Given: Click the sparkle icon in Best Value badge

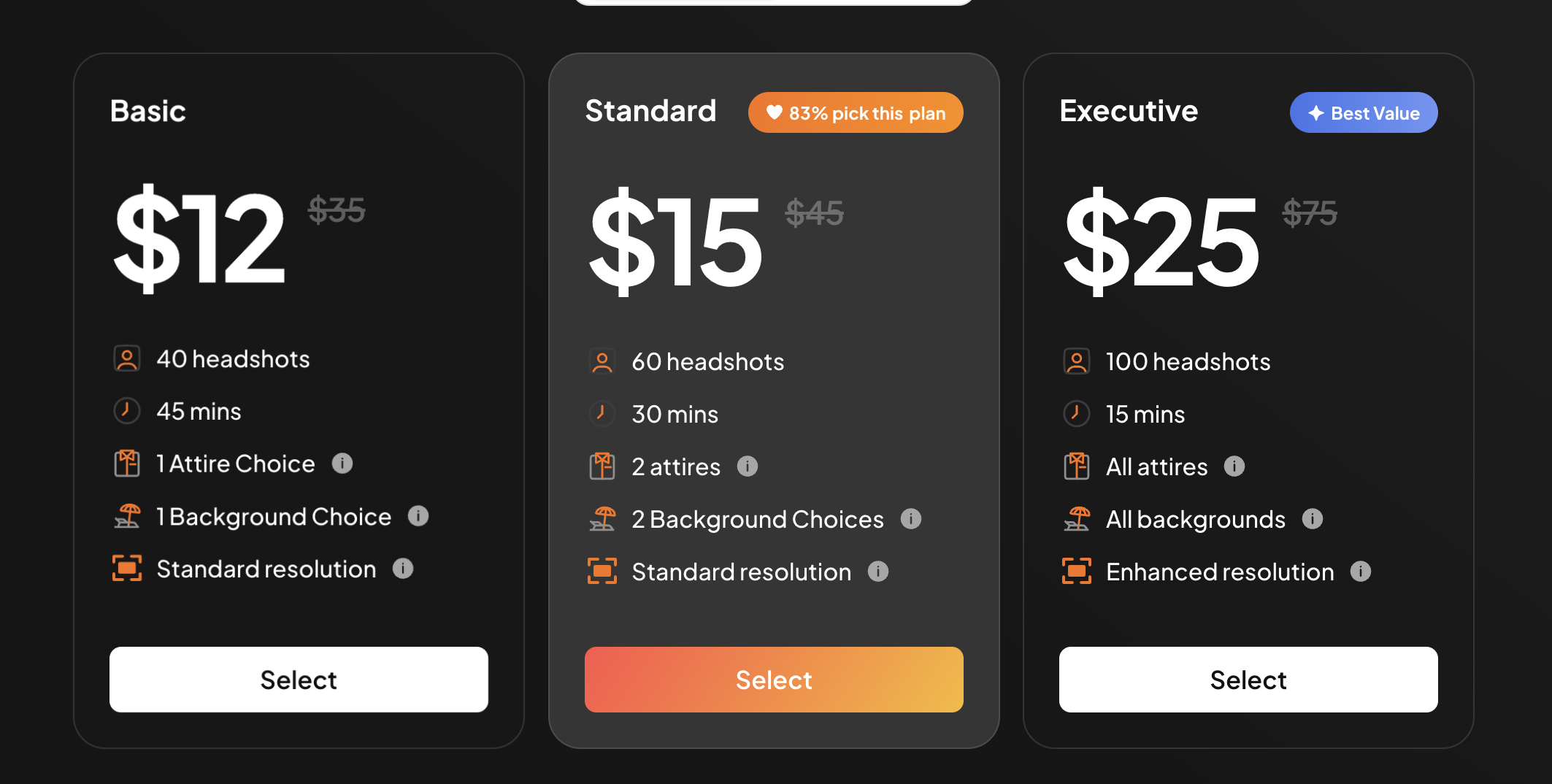Looking at the screenshot, I should pyautogui.click(x=1315, y=112).
